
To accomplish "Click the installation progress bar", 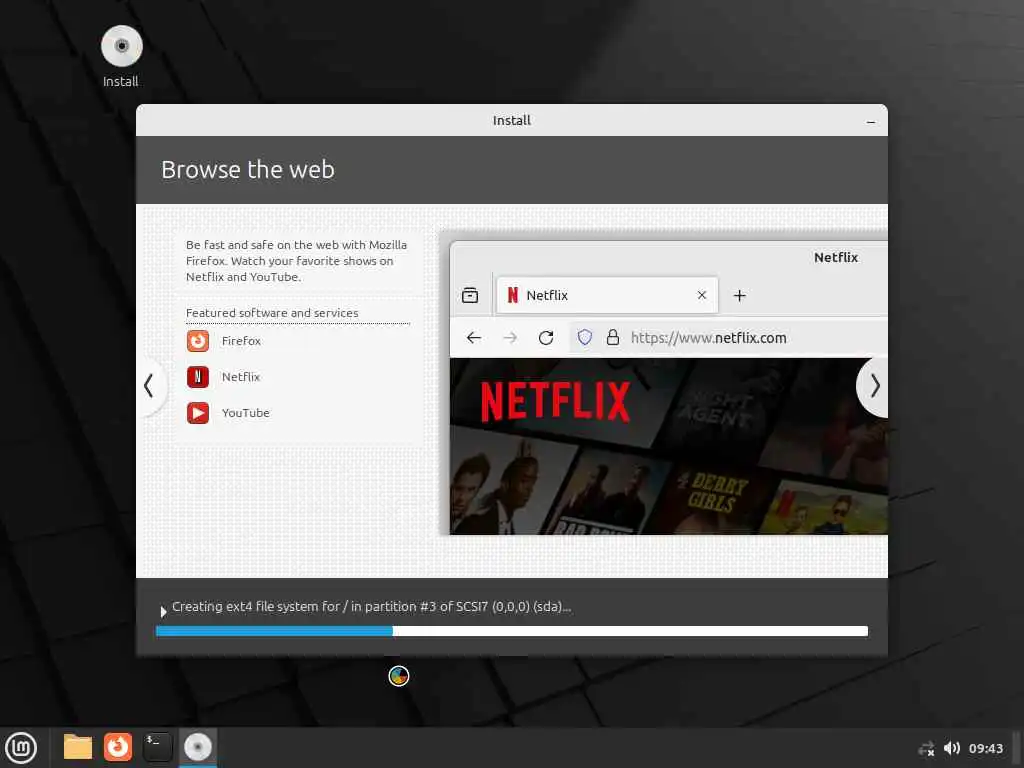I will (512, 631).
